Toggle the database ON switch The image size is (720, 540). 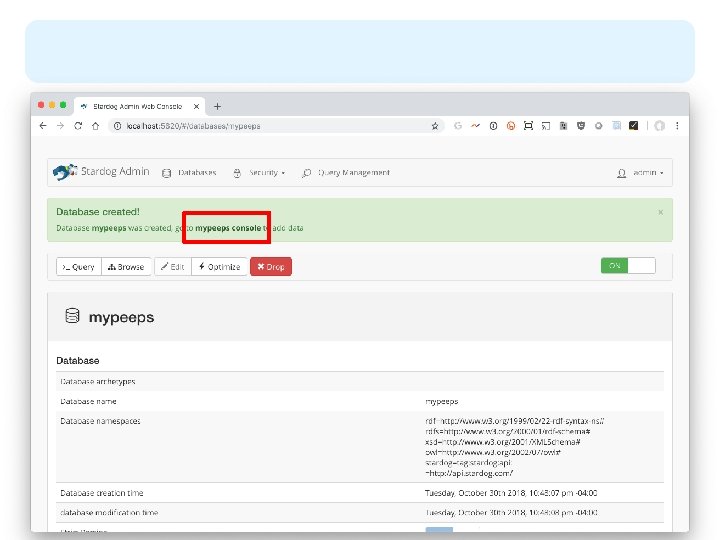[628, 266]
